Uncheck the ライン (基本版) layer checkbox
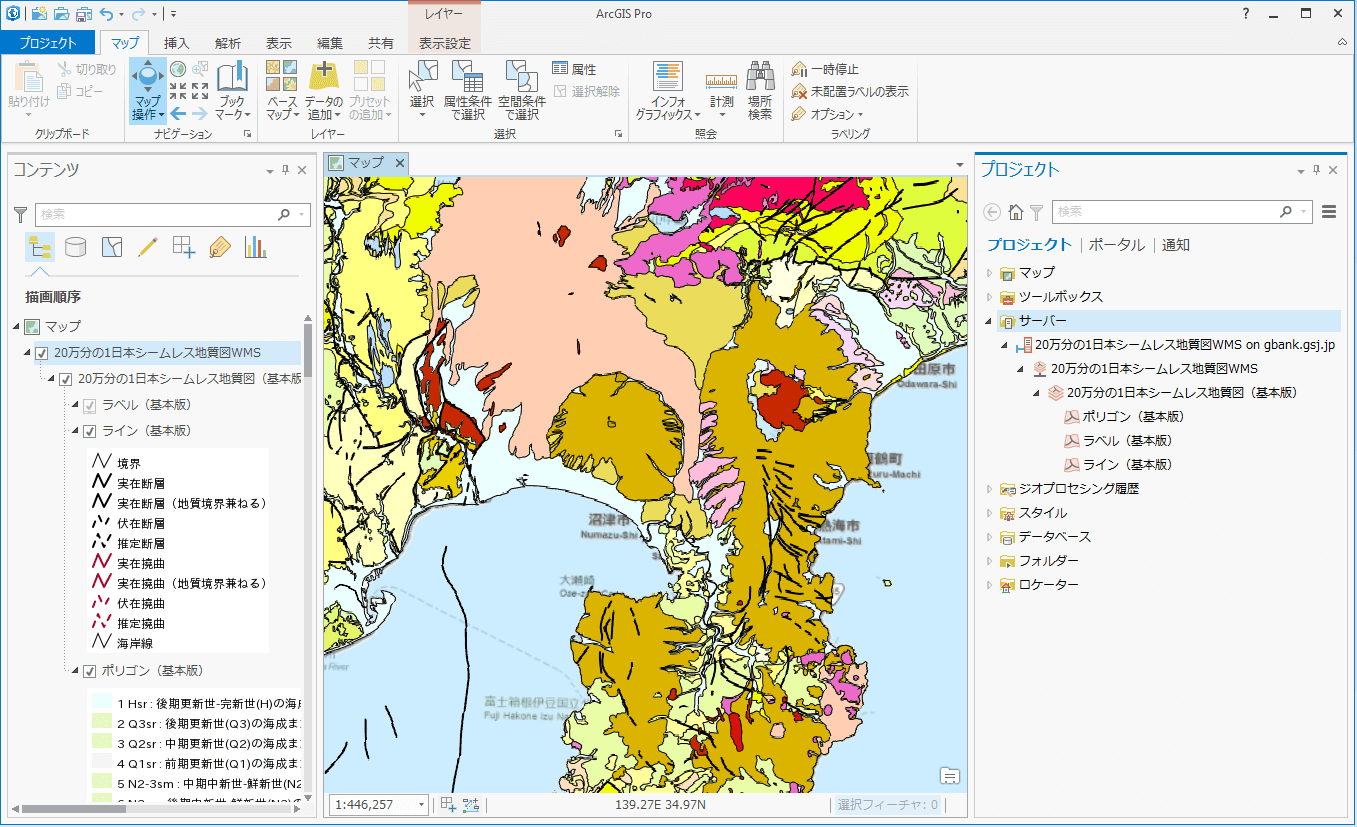Screen dimensions: 1357x827 click(89, 431)
